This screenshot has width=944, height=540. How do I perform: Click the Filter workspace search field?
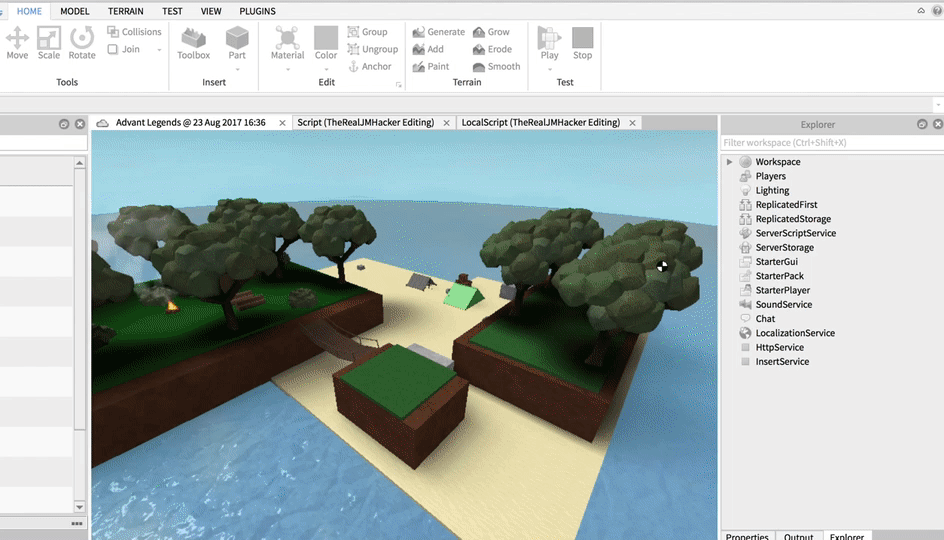pos(832,143)
